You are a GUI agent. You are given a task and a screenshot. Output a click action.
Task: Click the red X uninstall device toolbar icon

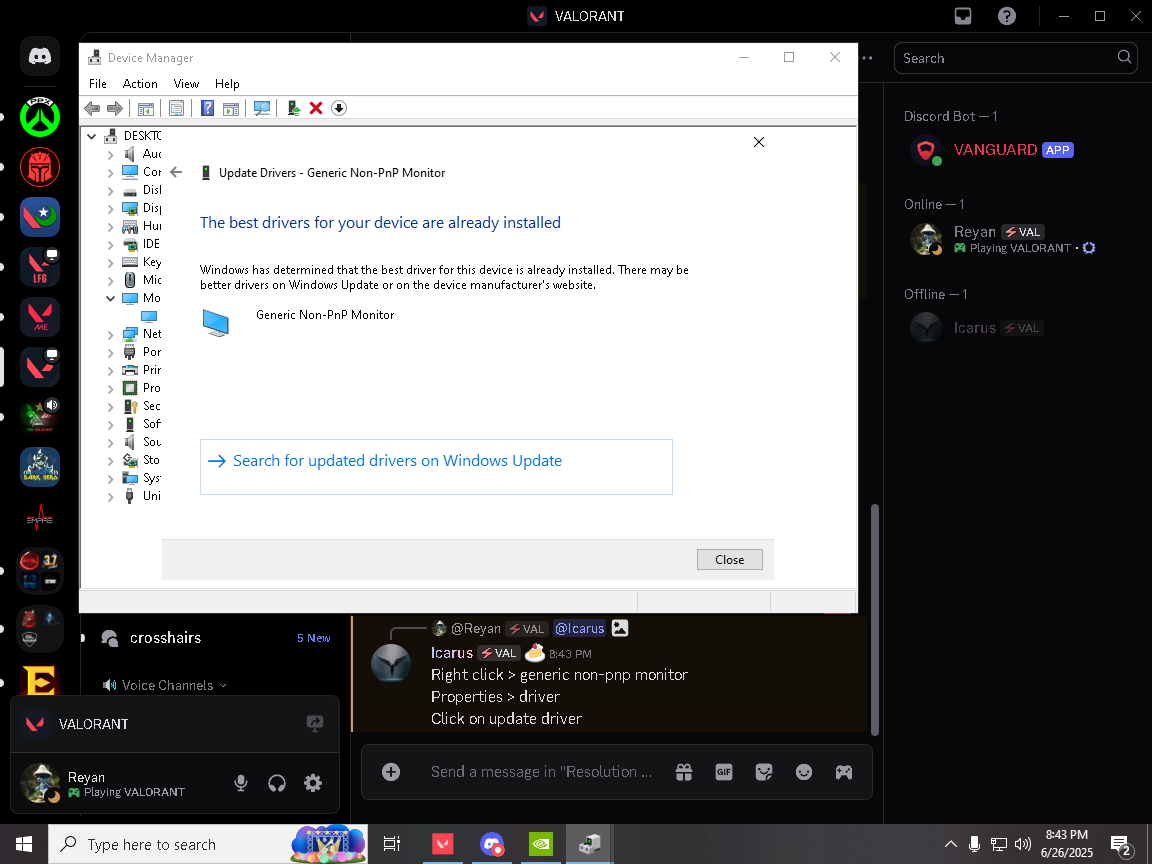pos(316,108)
